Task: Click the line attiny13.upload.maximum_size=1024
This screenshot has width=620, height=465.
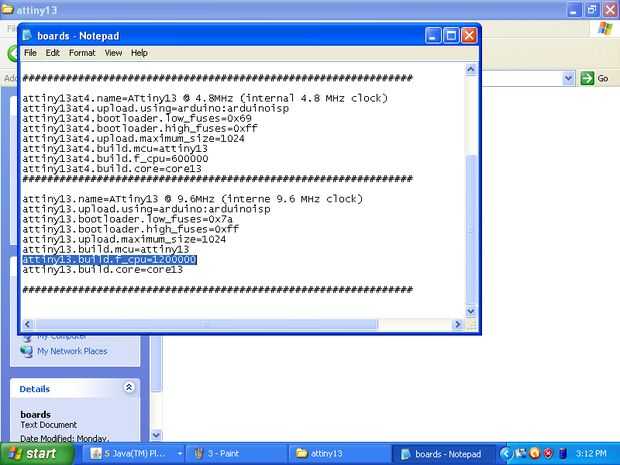Action: point(124,239)
